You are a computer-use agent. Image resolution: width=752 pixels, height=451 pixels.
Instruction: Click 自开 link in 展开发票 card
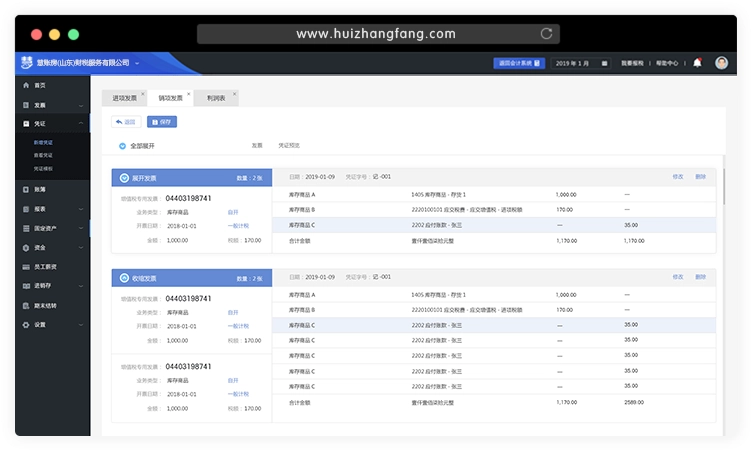[x=233, y=212]
